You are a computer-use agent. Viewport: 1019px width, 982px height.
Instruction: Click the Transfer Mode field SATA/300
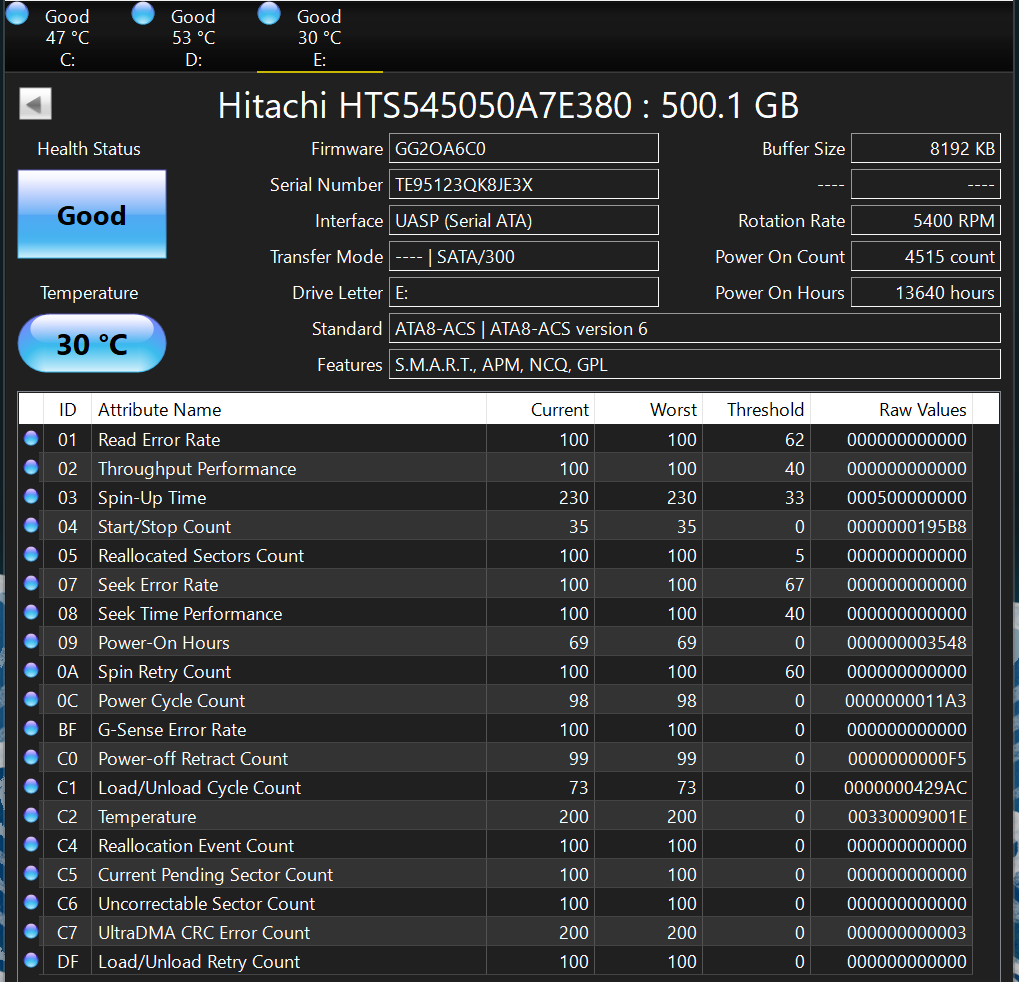pos(523,257)
